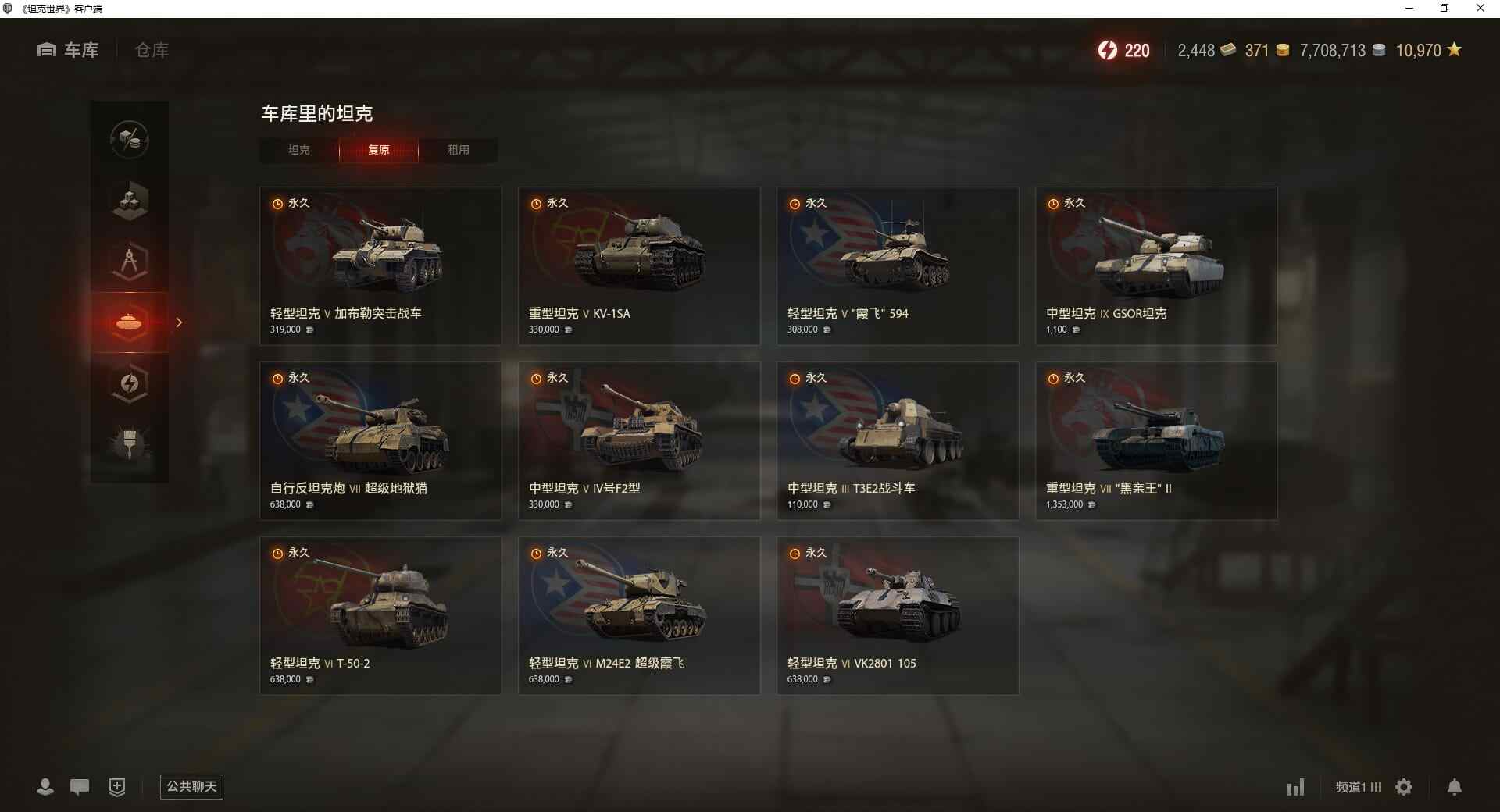Switch to the 坦克 tab
The image size is (1500, 812).
point(299,150)
